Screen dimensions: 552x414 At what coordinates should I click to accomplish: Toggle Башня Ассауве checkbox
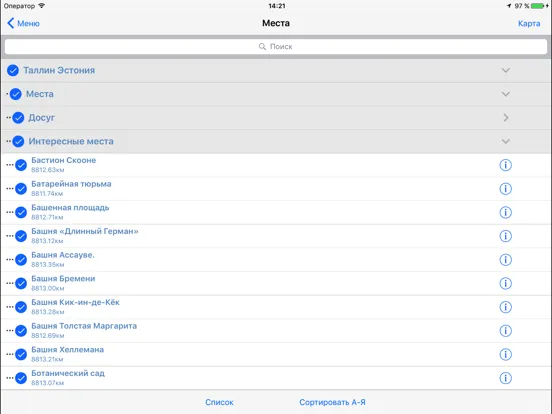(21, 260)
